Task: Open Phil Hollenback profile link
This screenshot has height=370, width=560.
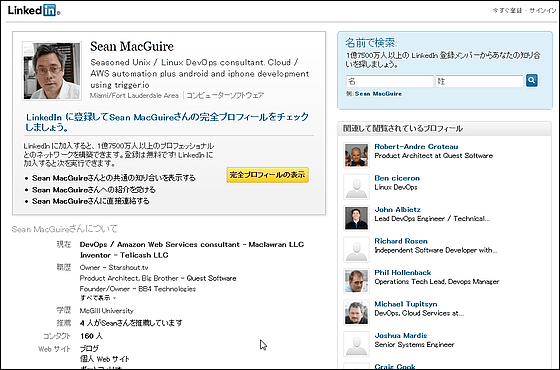Action: 402,272
